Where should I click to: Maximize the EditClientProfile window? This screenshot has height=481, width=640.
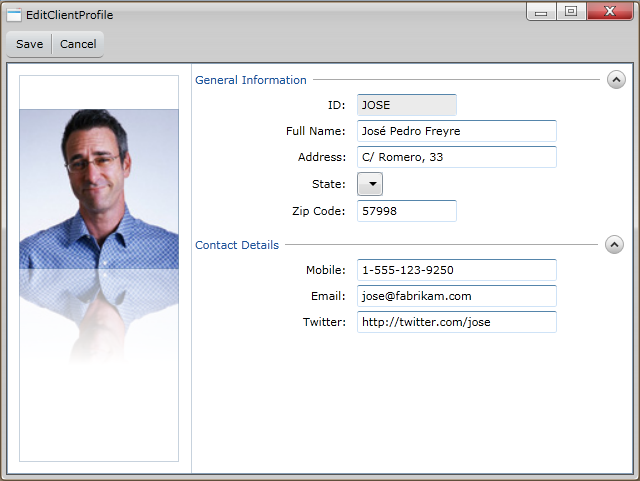point(571,11)
